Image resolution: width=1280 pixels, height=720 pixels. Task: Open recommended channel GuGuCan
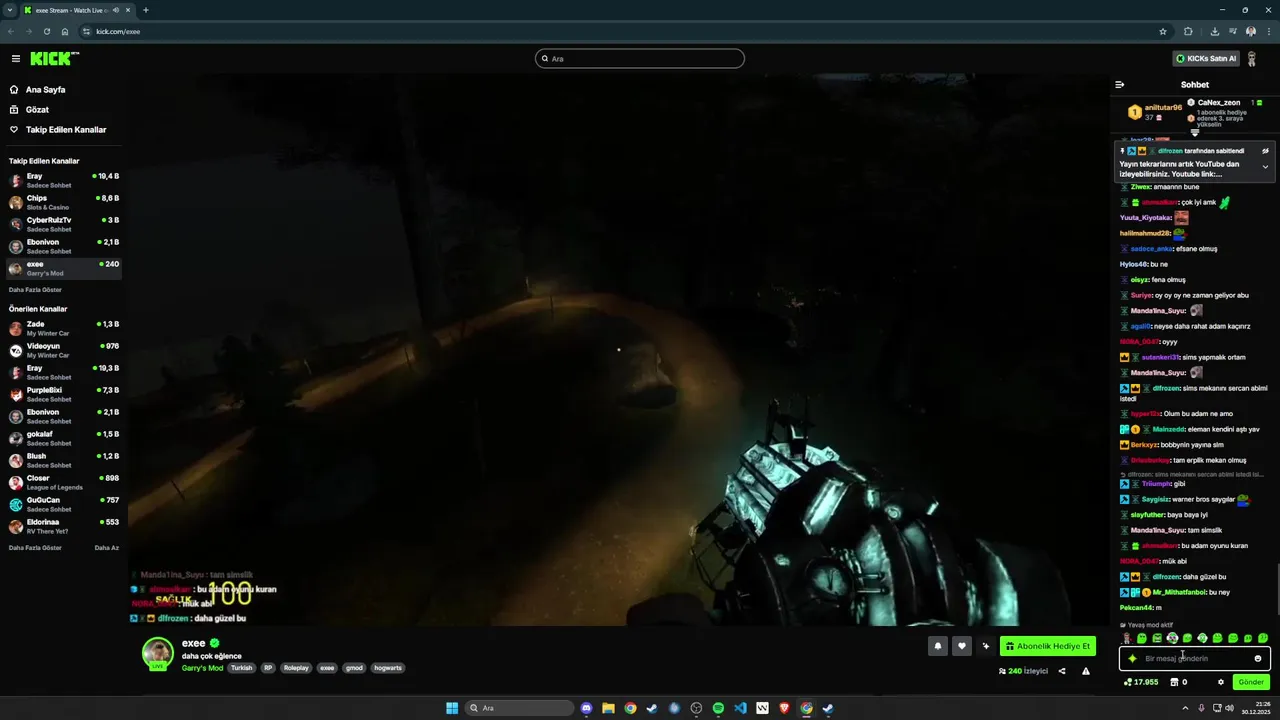click(64, 504)
